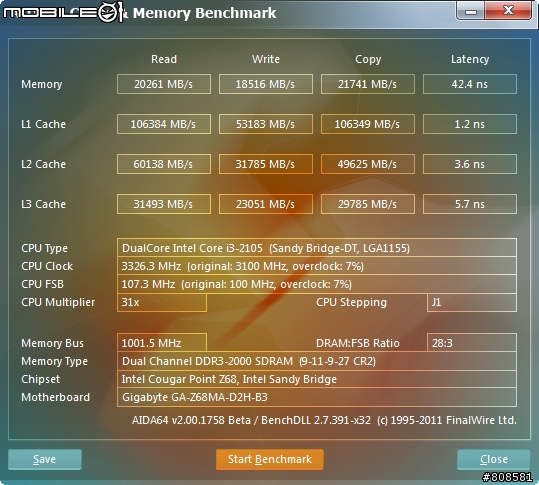Click Memory Type field DDR3-2000 SDRAM
This screenshot has width=539, height=485.
click(317, 361)
